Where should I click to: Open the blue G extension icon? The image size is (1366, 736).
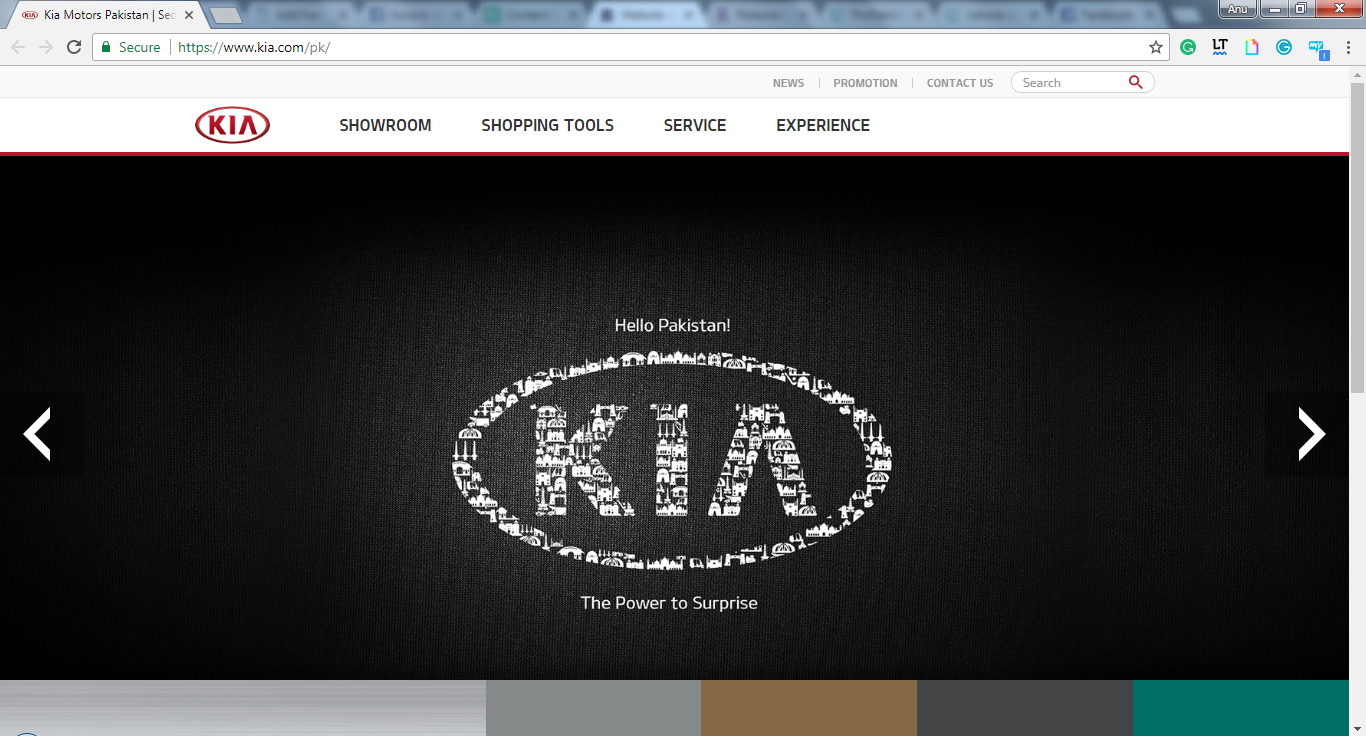pos(1284,47)
